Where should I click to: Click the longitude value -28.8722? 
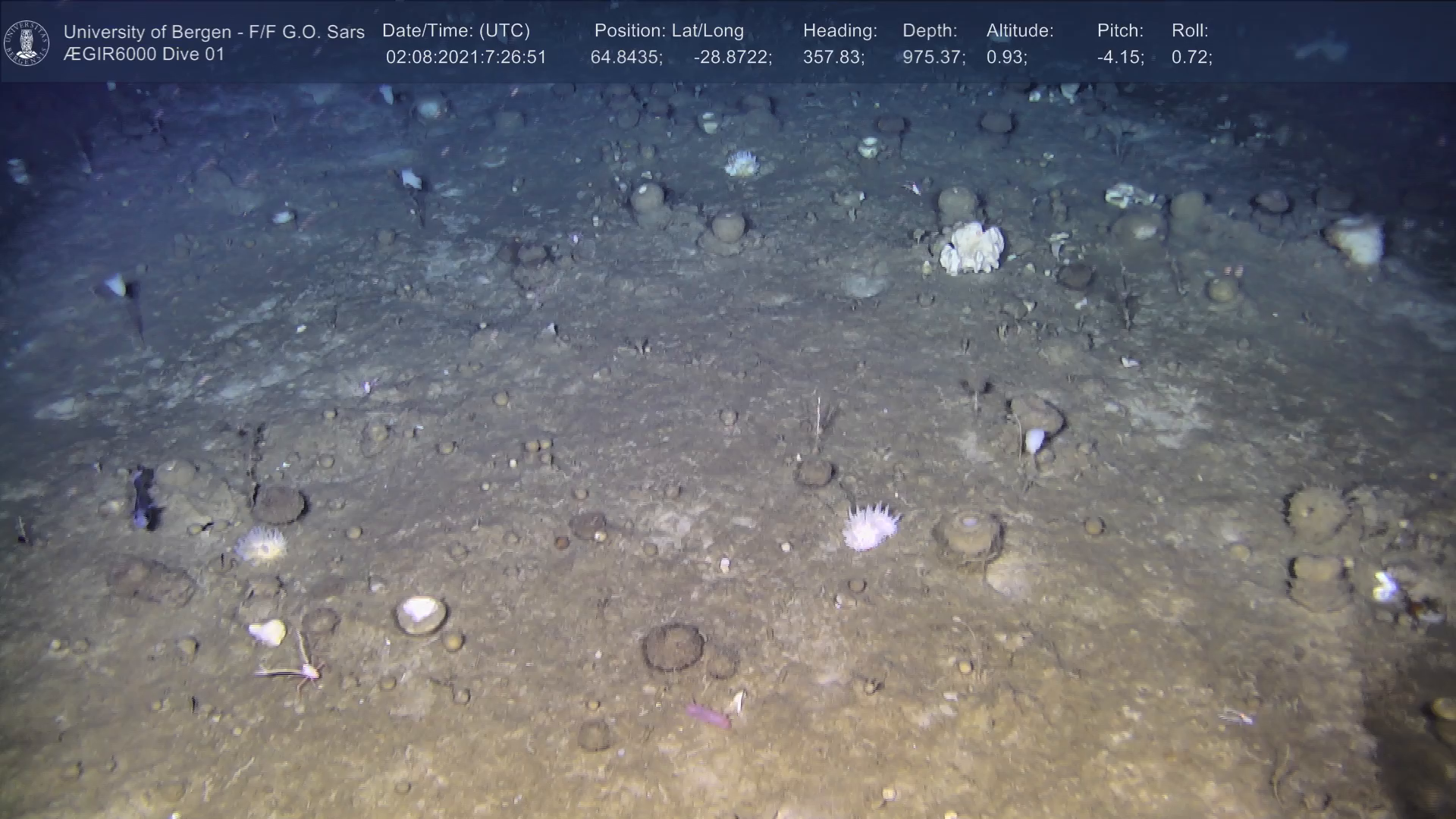tap(732, 58)
